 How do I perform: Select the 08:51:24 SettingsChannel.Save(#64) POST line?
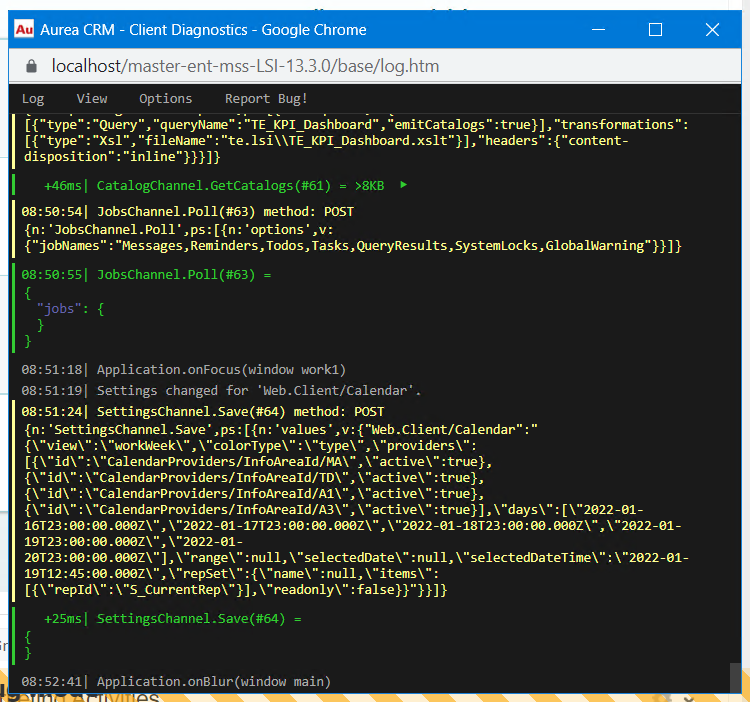click(203, 412)
